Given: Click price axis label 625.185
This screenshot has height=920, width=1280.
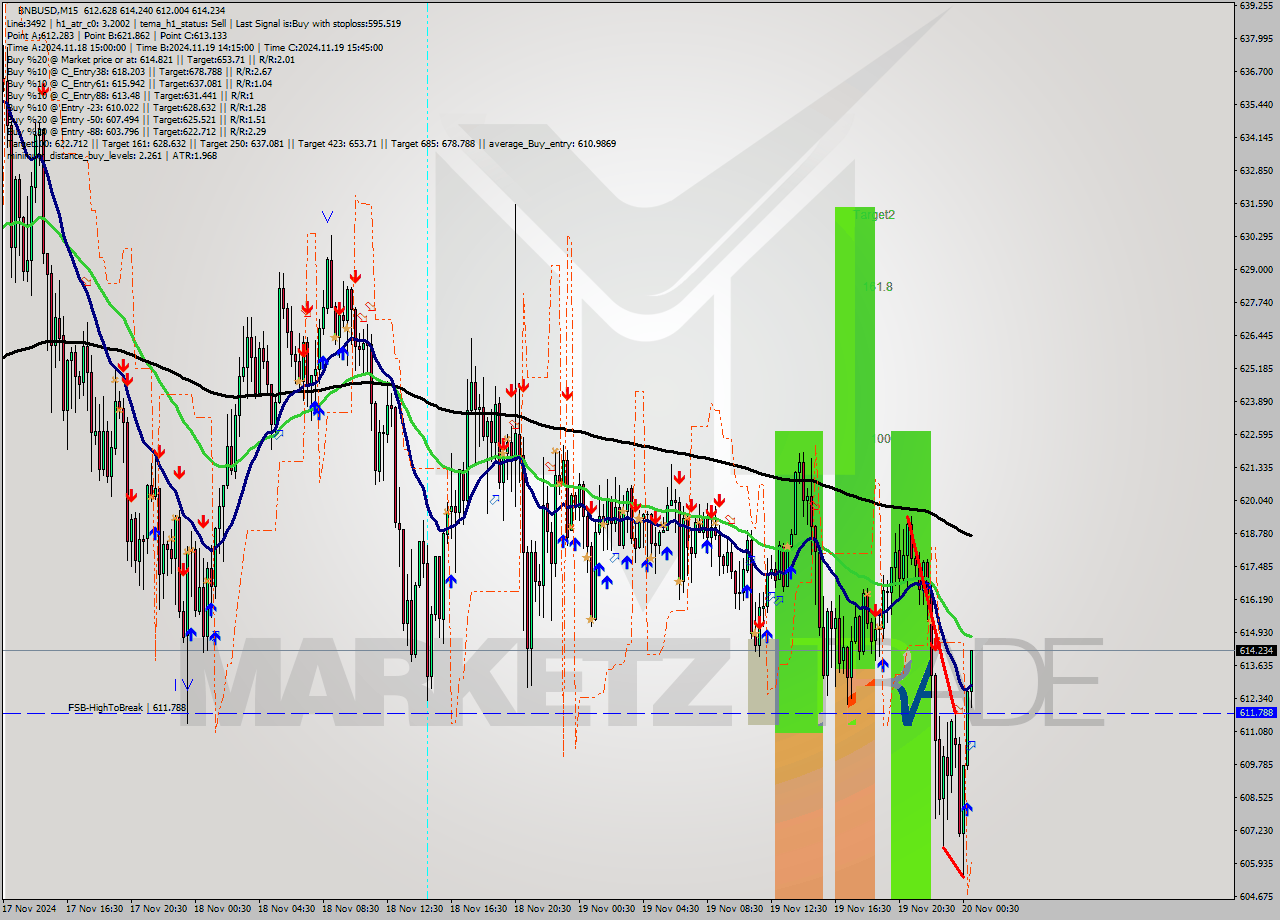Looking at the screenshot, I should tap(1256, 368).
